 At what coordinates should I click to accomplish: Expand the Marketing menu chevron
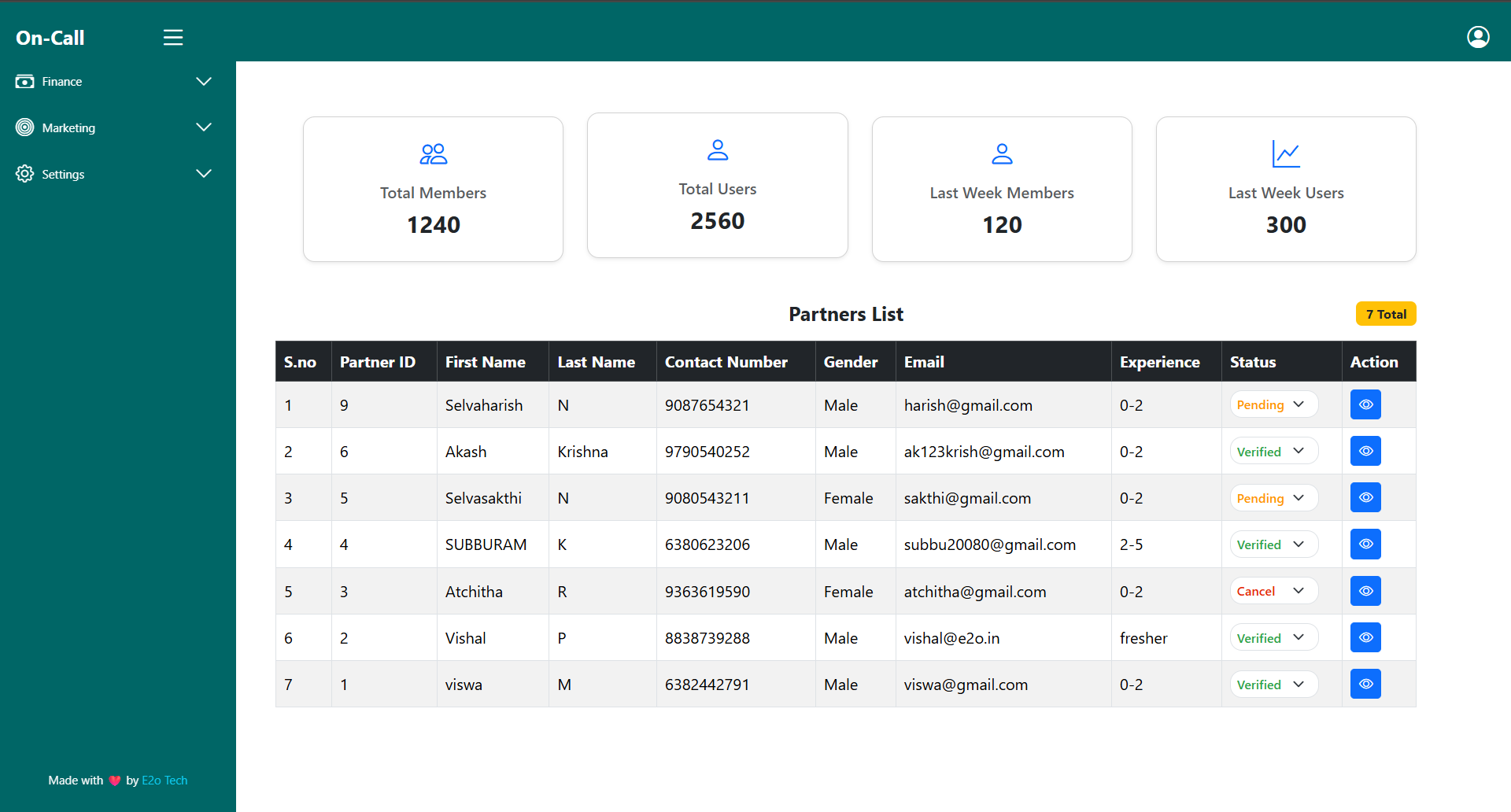tap(204, 127)
